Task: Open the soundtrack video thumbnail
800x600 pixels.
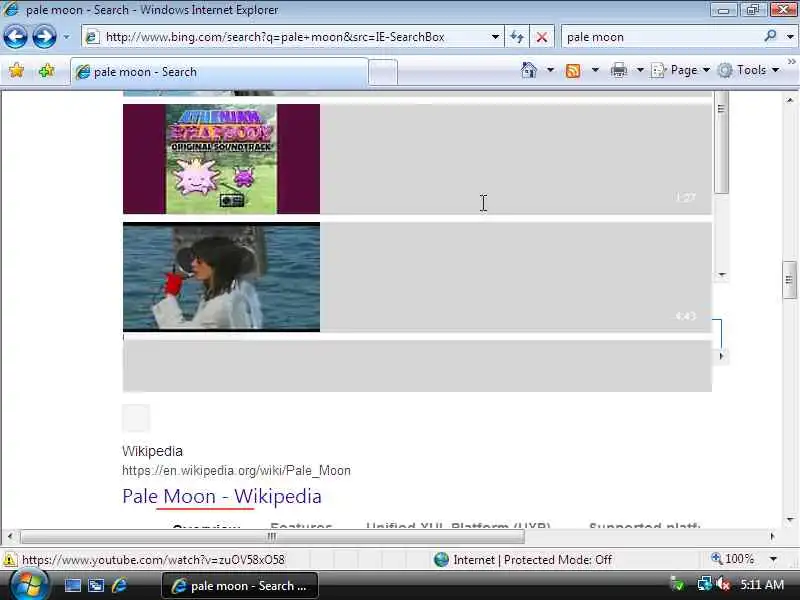Action: (221, 159)
